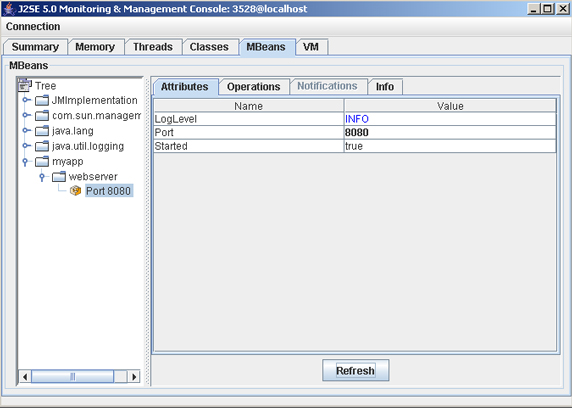Click the java.util.logging folder icon
The height and width of the screenshot is (408, 572).
[42, 146]
